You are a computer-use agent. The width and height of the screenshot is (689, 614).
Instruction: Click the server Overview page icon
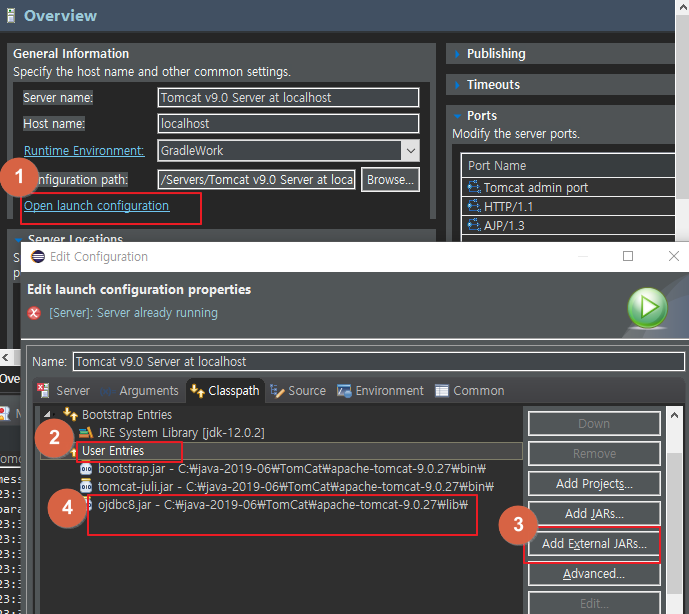11,16
